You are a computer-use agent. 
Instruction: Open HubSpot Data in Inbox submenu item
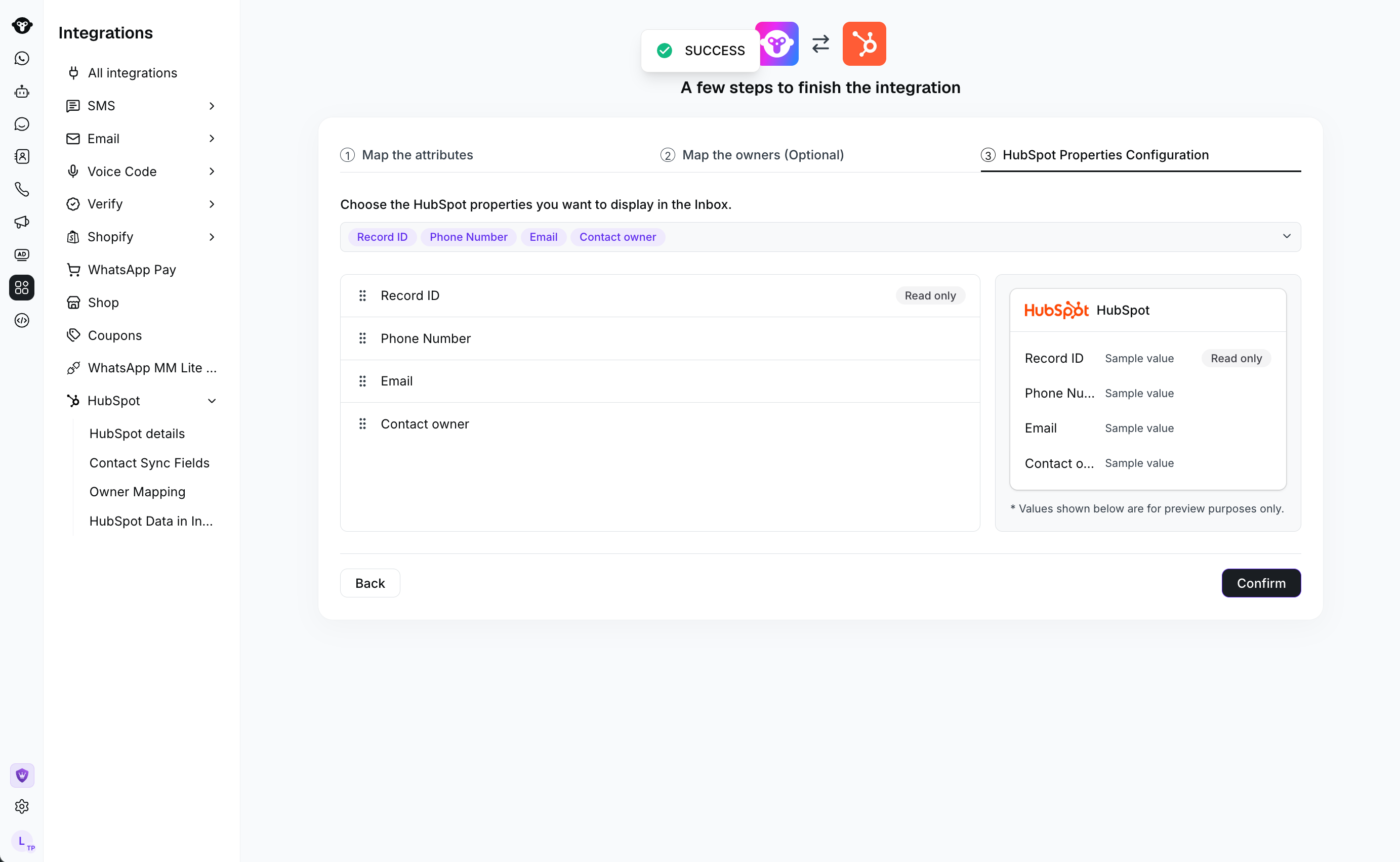click(x=151, y=521)
